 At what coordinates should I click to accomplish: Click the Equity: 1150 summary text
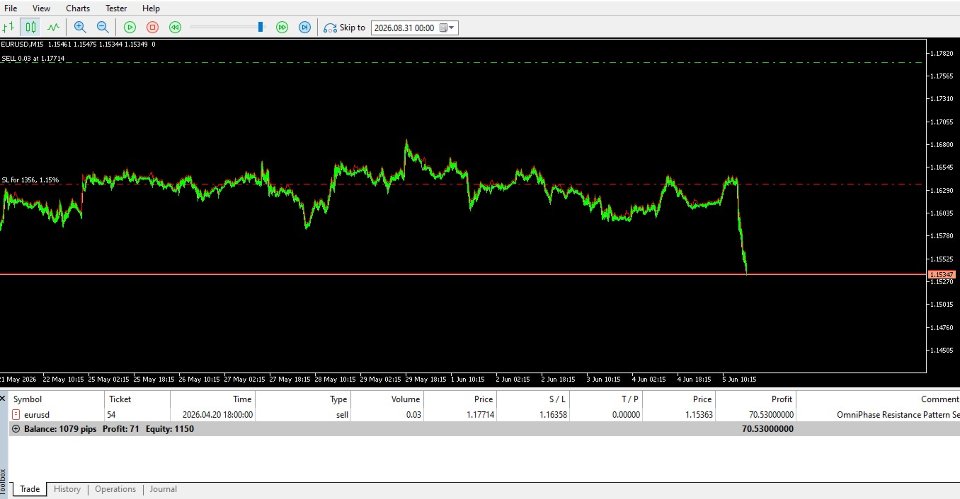click(170, 429)
